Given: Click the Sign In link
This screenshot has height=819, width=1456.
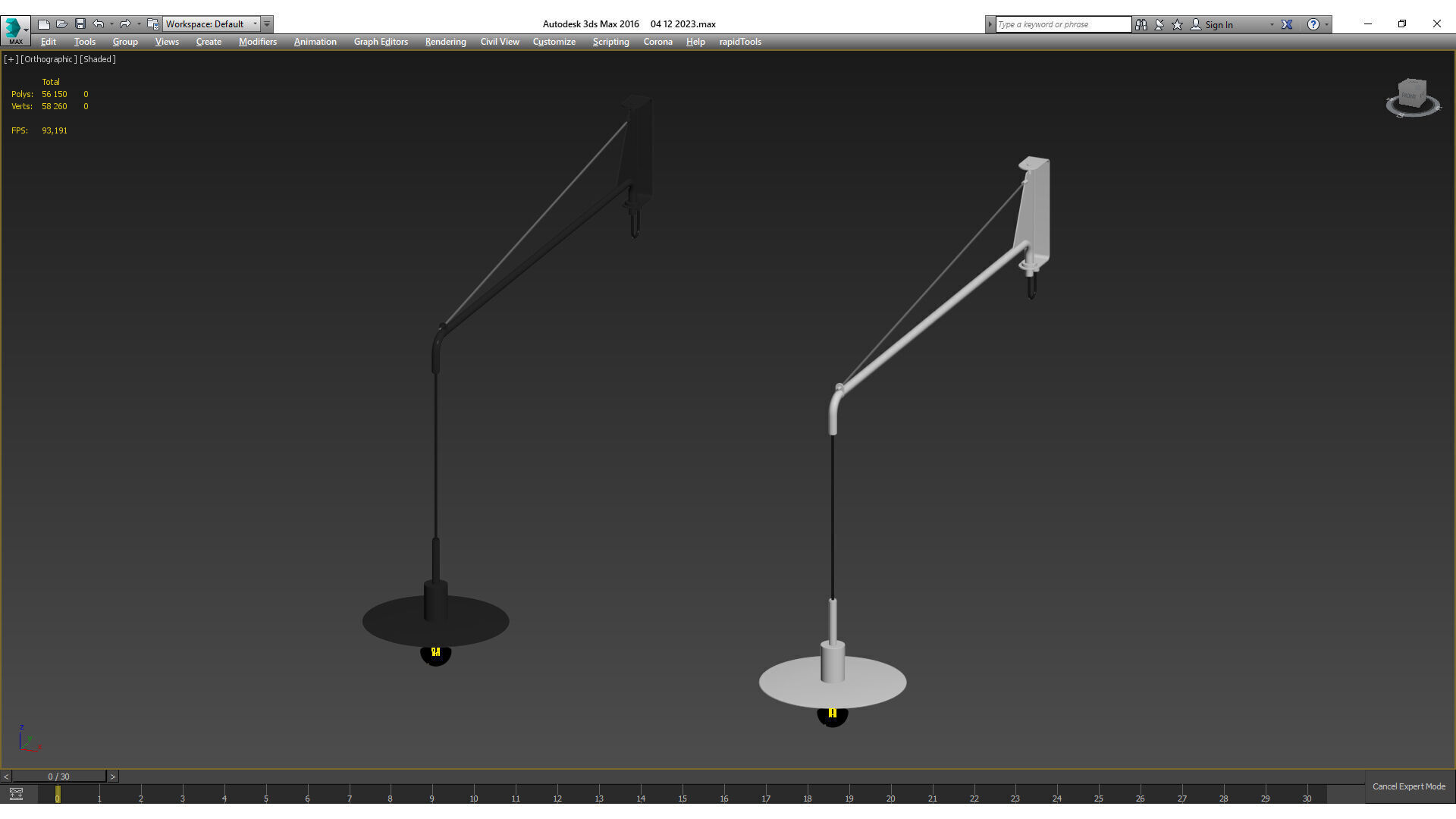Looking at the screenshot, I should pyautogui.click(x=1218, y=24).
